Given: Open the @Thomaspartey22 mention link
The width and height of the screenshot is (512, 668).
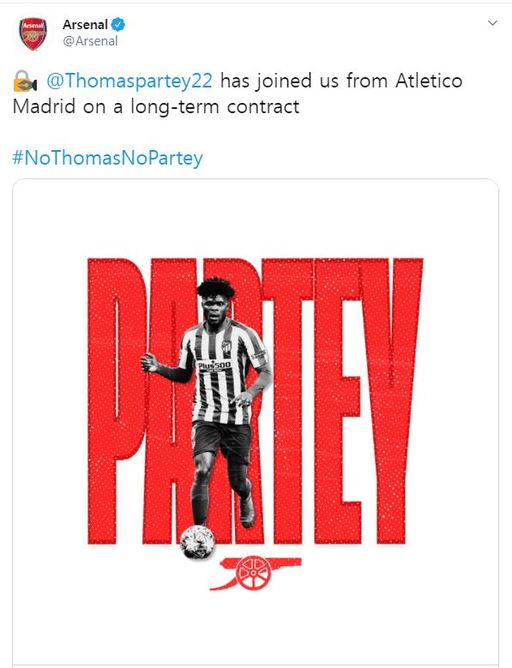Looking at the screenshot, I should 129,81.
